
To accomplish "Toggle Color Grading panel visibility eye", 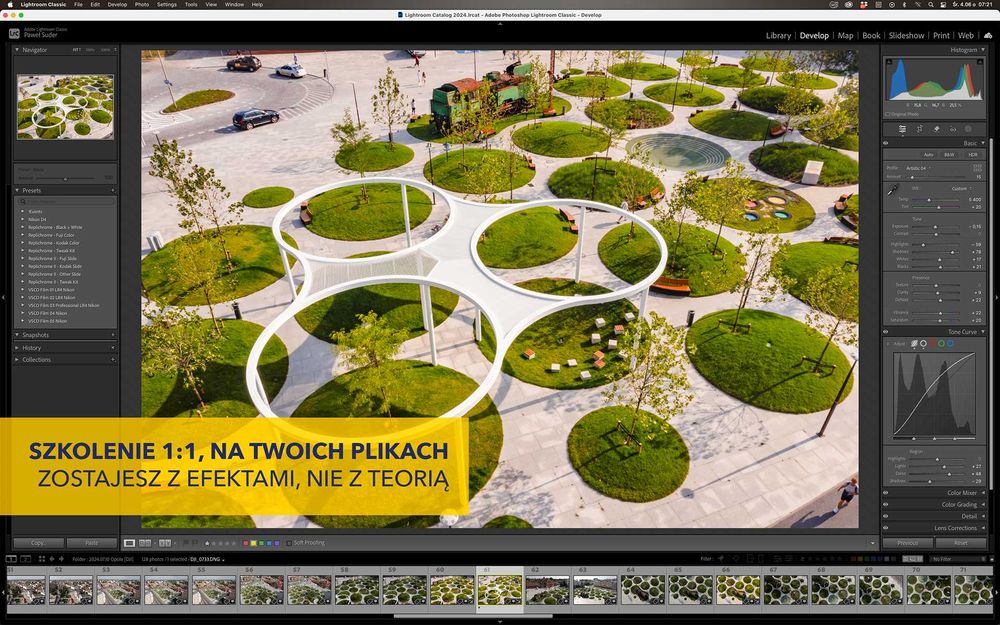I will pos(886,504).
